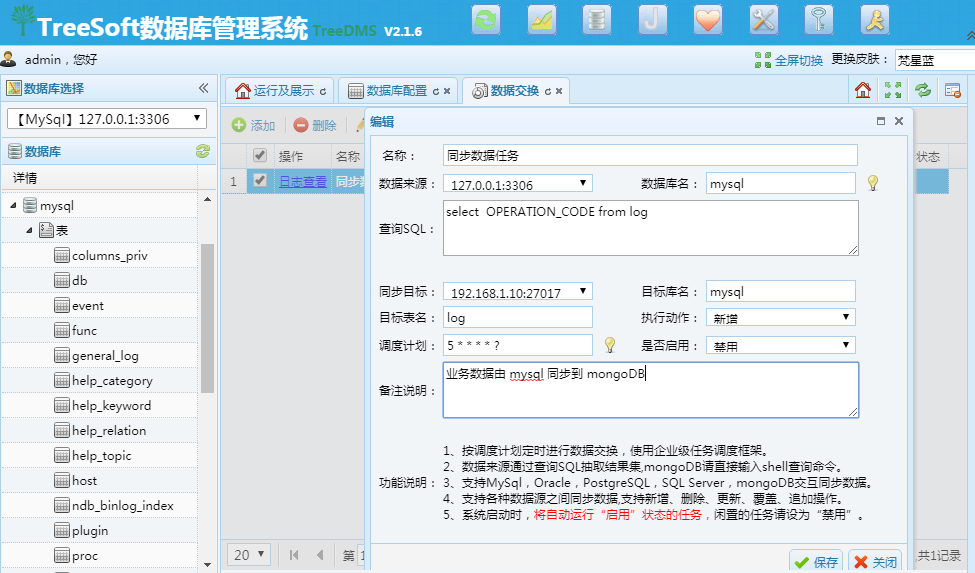Click the 数据库名 input field
The image size is (975, 573).
[781, 183]
